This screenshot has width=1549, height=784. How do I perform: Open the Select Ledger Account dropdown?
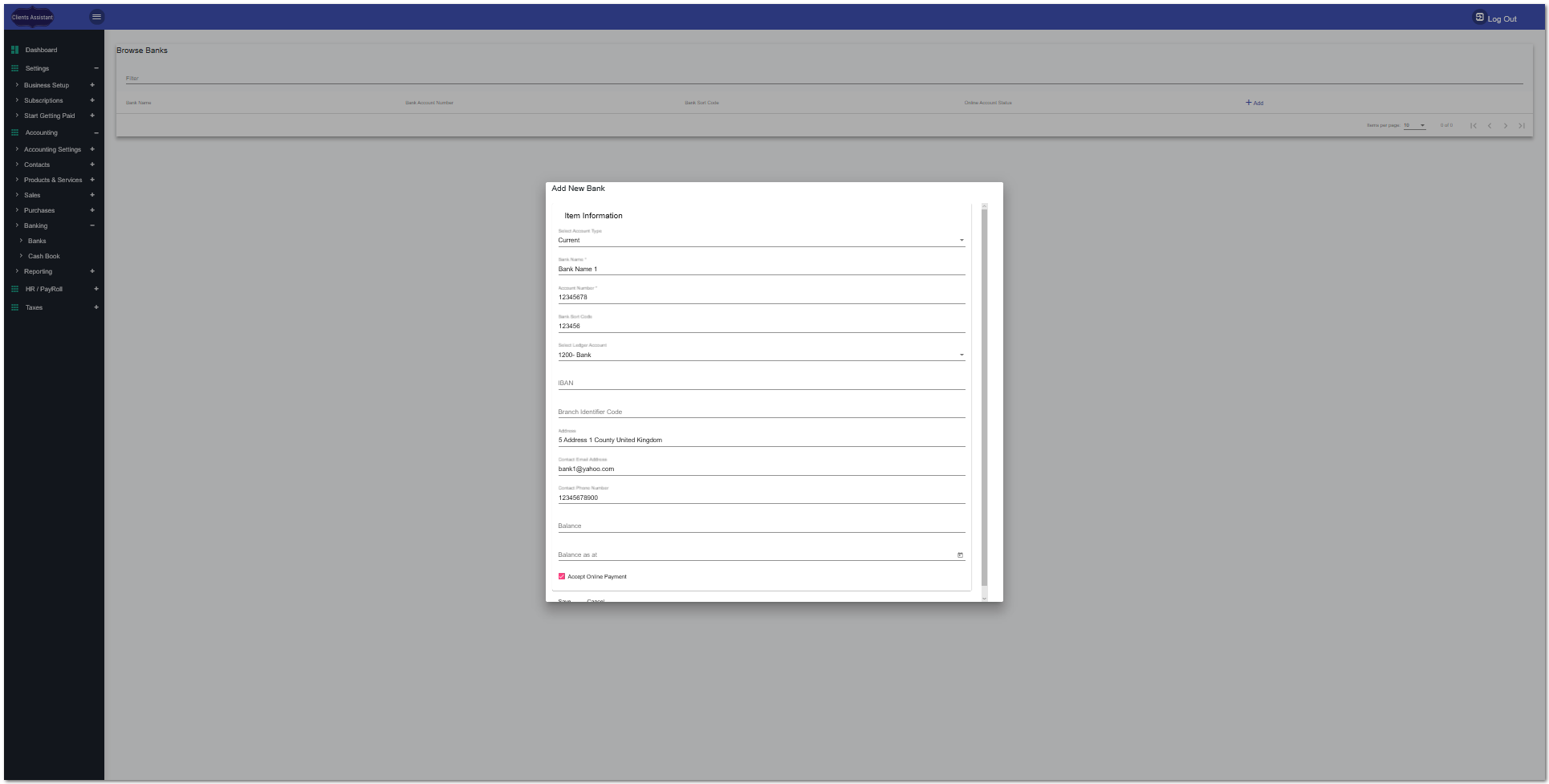point(961,354)
